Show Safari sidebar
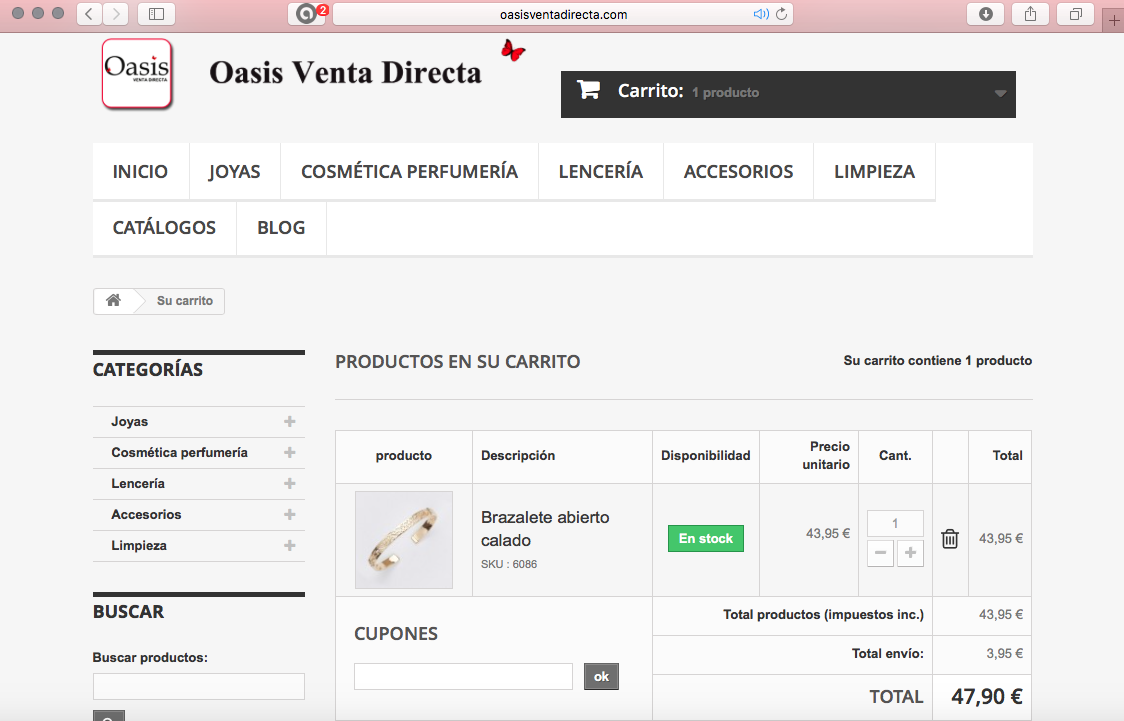Screen dimensions: 1124x721 [156, 14]
